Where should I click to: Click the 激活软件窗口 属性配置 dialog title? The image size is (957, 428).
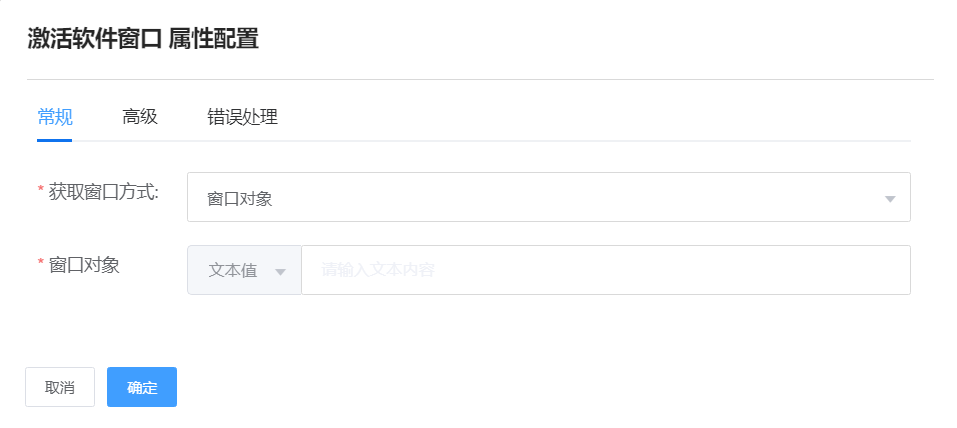143,39
